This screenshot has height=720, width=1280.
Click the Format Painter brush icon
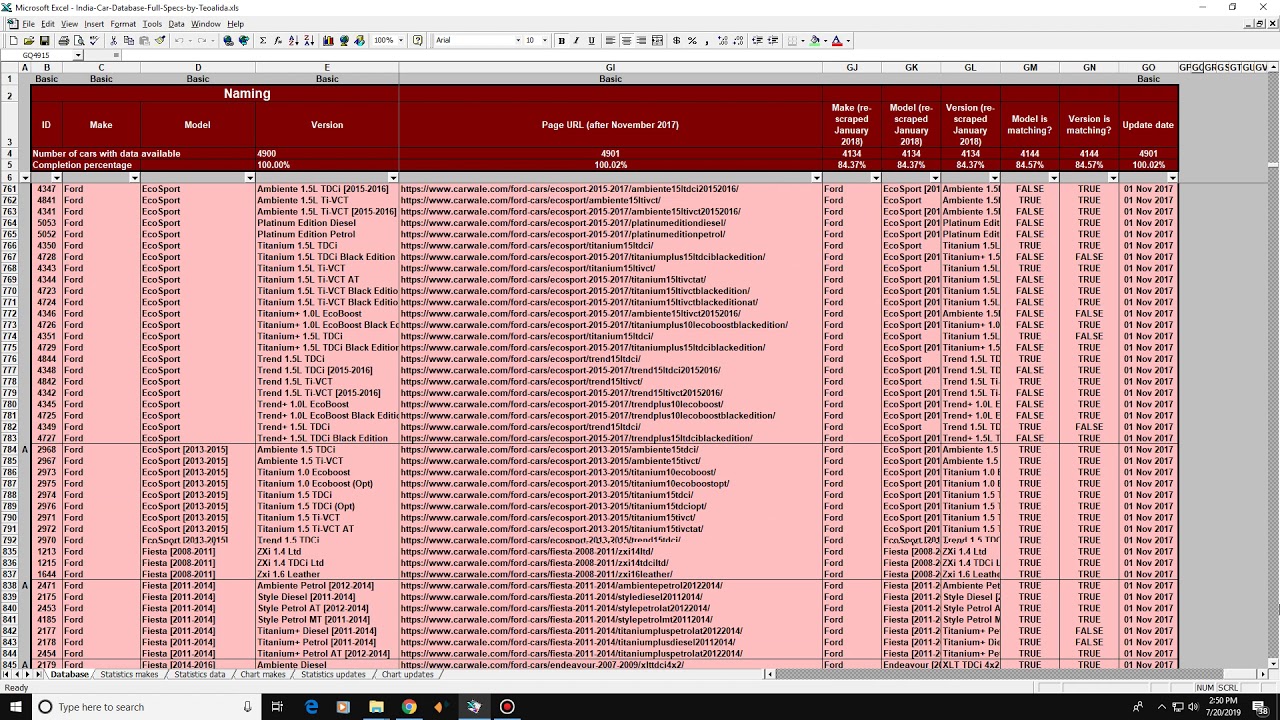(160, 40)
